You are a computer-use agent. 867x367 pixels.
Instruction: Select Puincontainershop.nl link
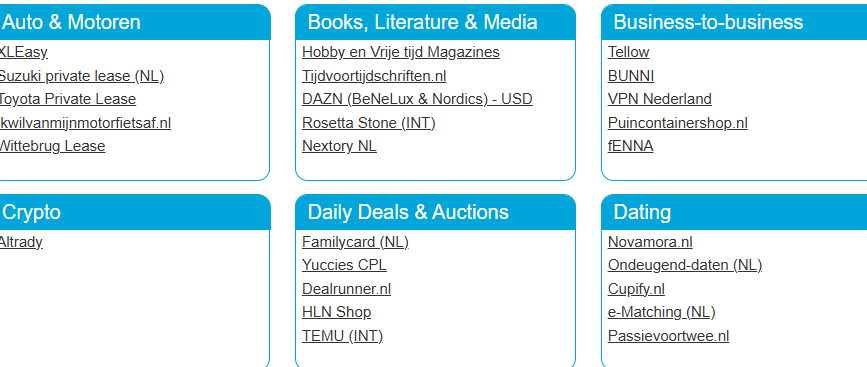point(678,123)
